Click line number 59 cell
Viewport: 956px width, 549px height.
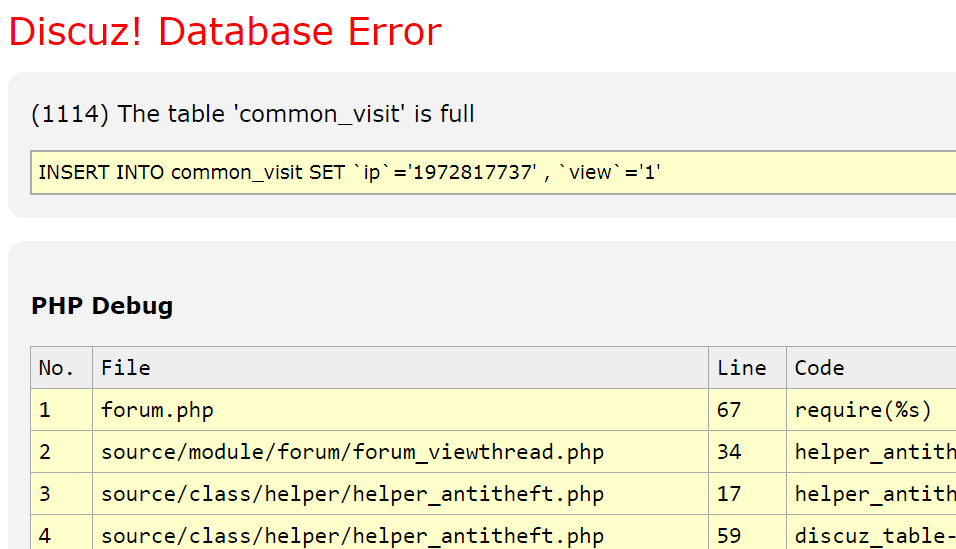click(x=747, y=533)
